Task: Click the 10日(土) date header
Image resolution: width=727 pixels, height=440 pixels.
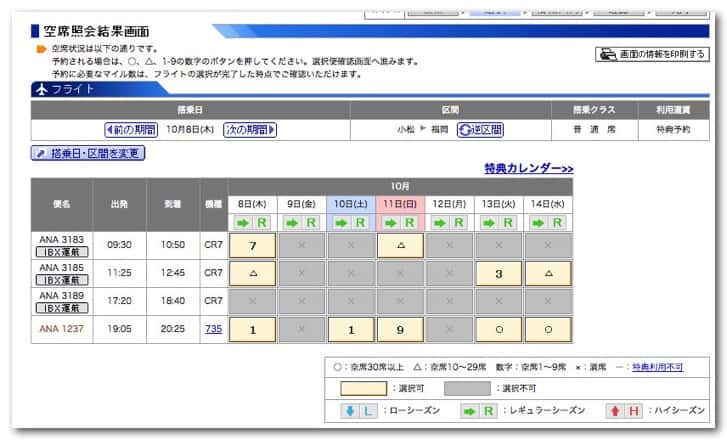Action: (x=351, y=204)
